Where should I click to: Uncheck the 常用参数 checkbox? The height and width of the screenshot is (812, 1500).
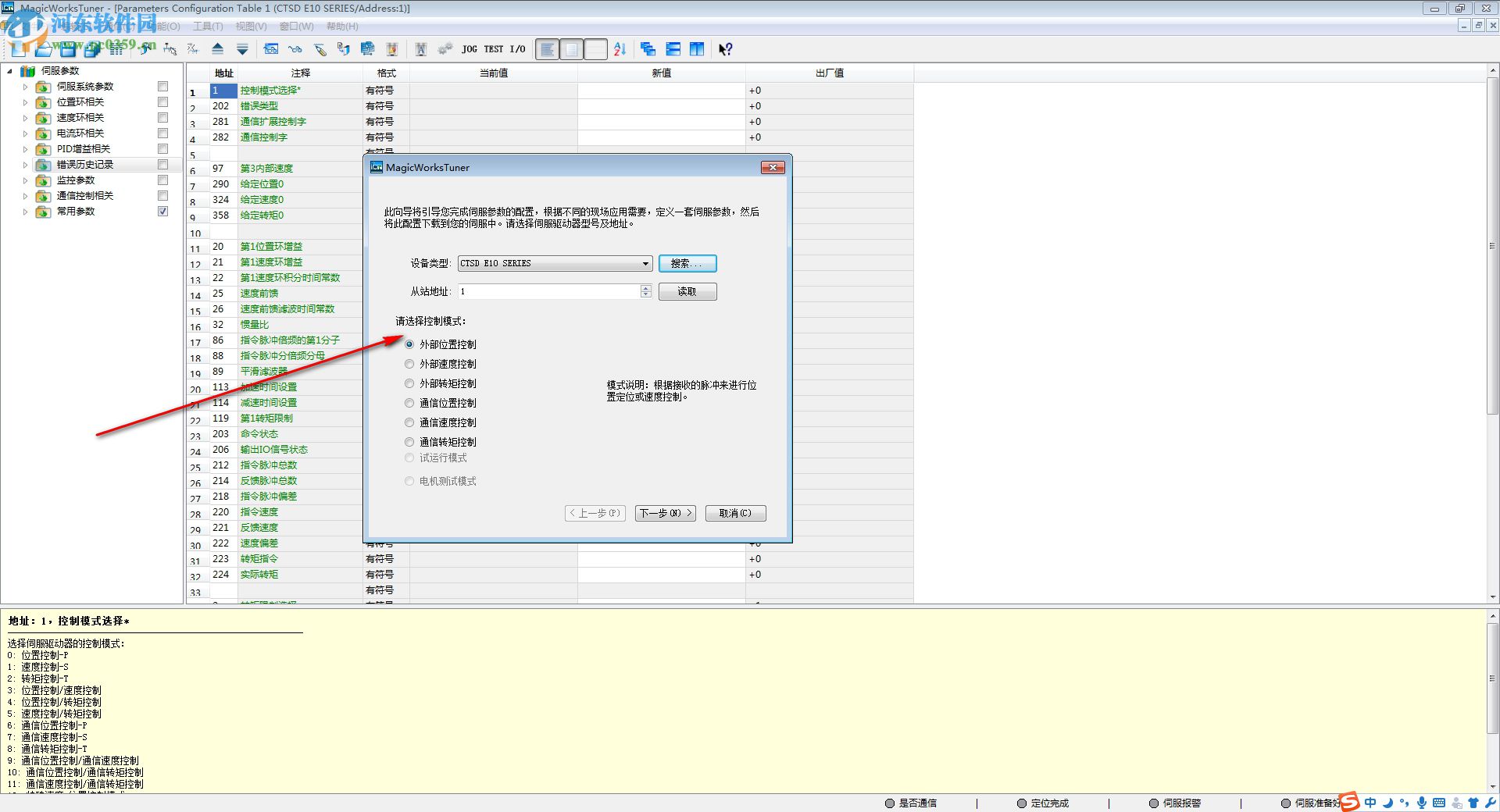pos(162,212)
